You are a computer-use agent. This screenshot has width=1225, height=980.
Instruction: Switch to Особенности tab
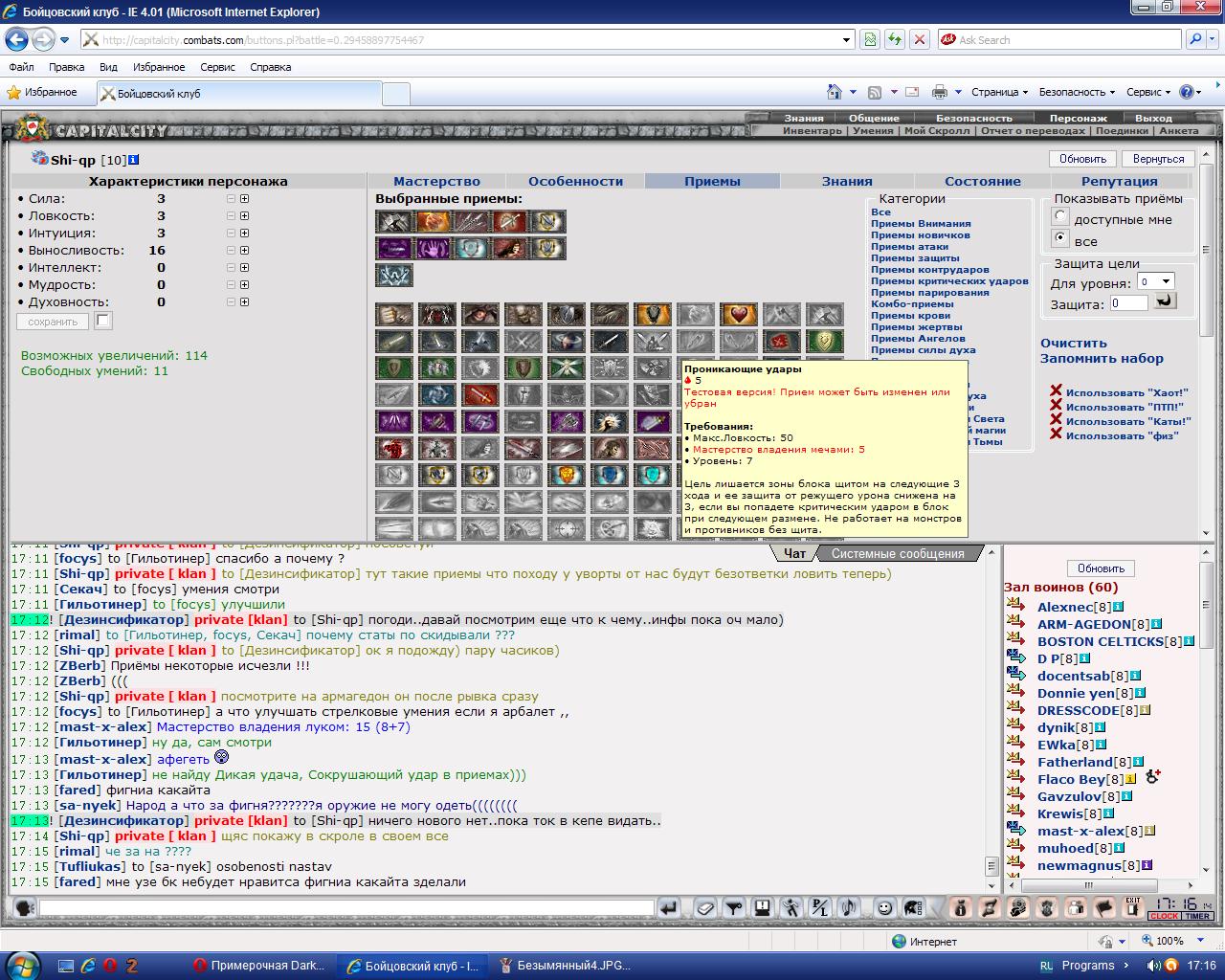[575, 181]
